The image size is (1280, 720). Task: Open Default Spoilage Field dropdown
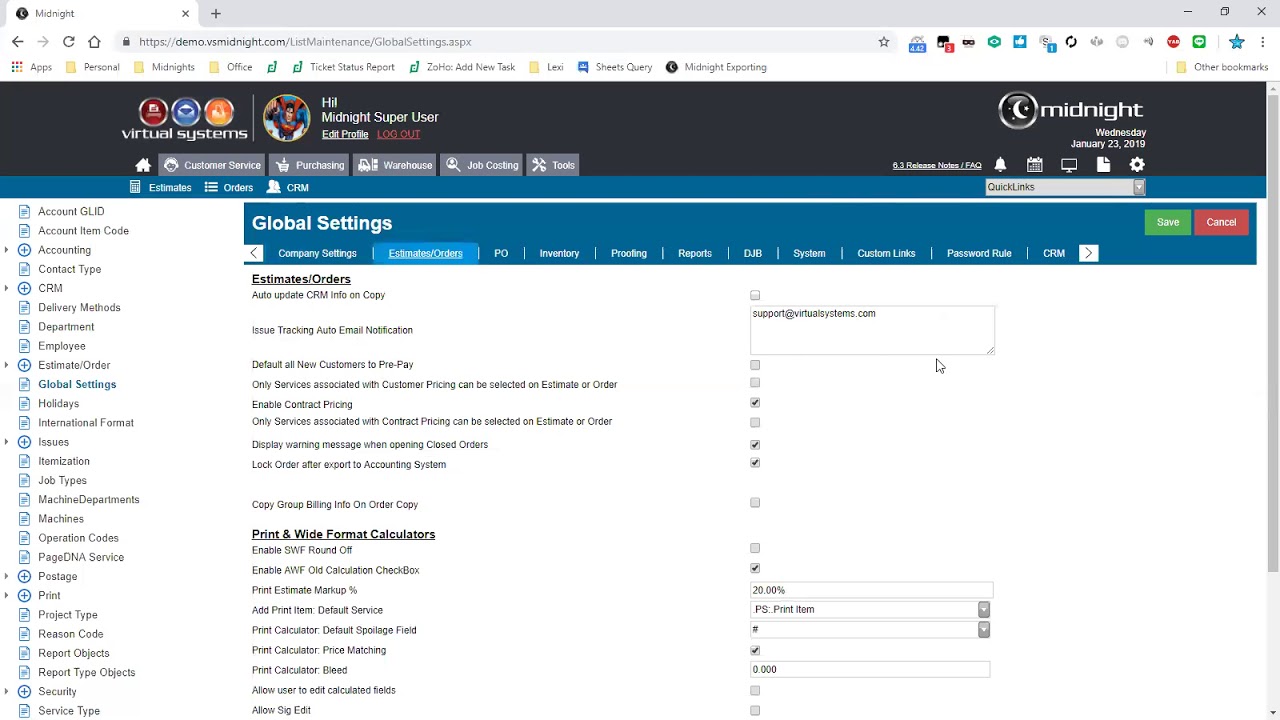pos(870,630)
